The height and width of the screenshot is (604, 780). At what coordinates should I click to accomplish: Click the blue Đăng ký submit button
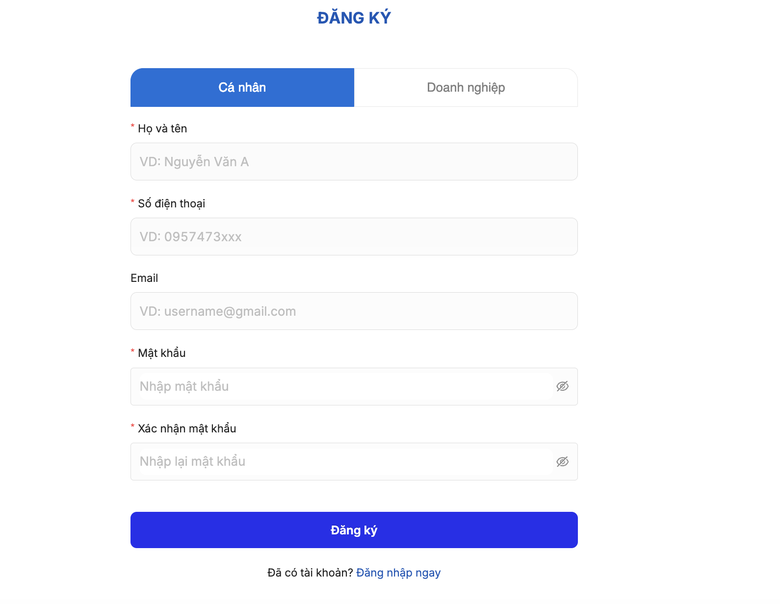[354, 530]
